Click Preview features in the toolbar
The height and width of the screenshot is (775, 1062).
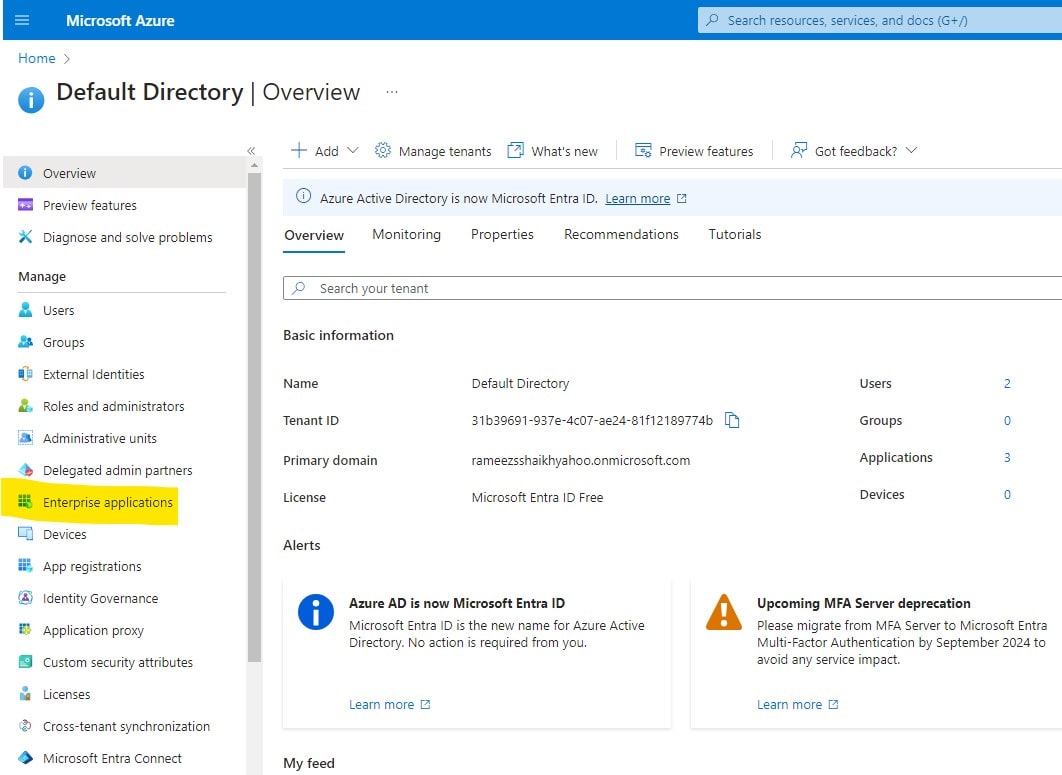point(694,150)
